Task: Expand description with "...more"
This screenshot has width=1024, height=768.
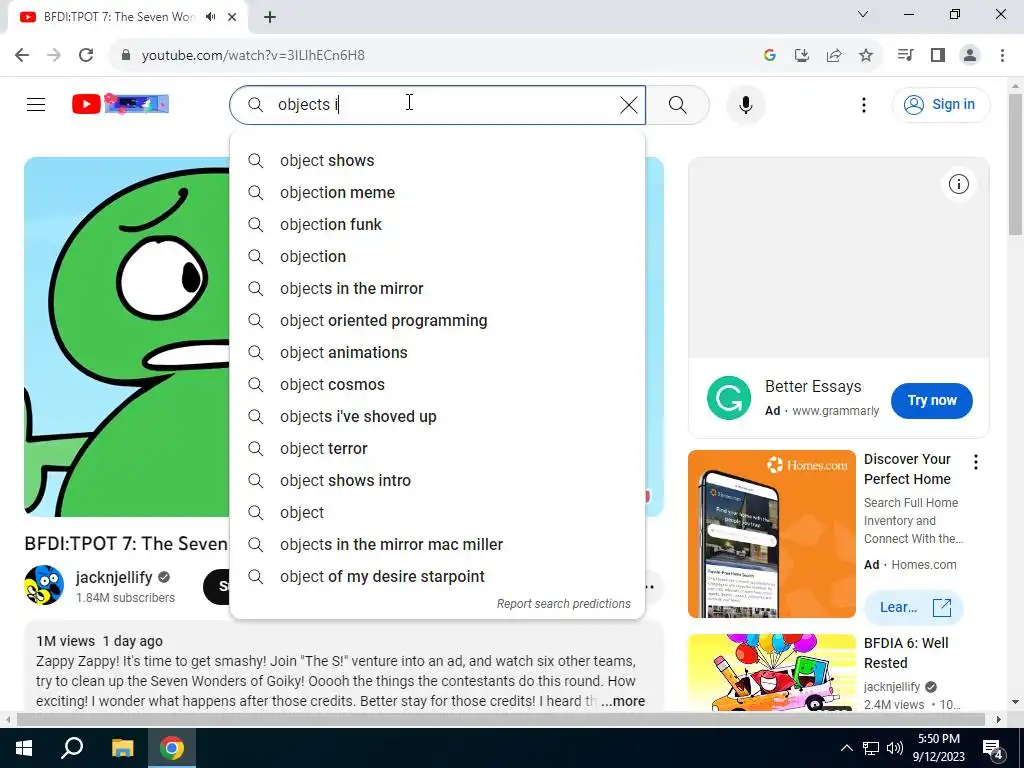Action: coord(622,701)
